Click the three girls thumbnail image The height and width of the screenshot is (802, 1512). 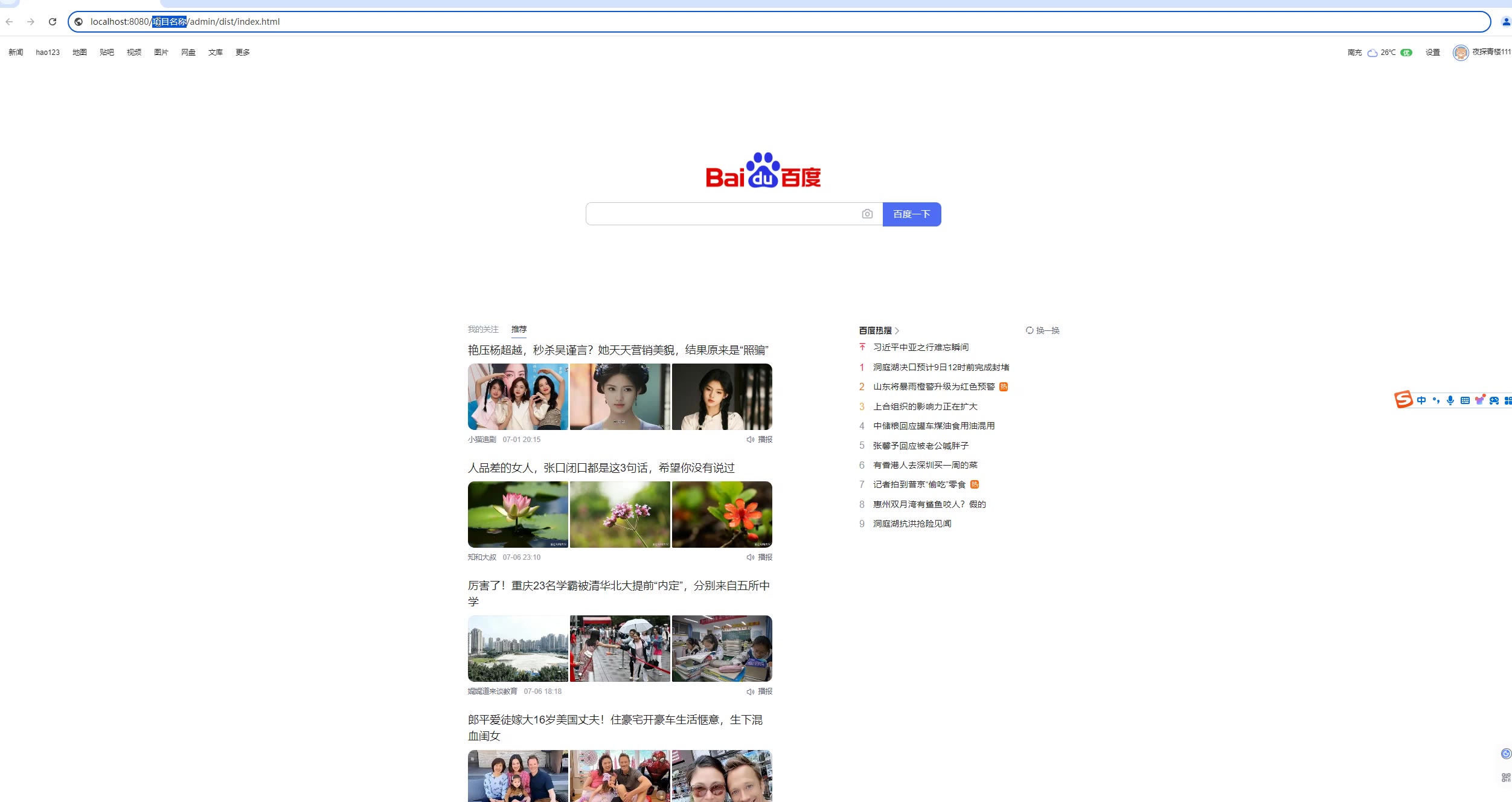click(x=518, y=397)
